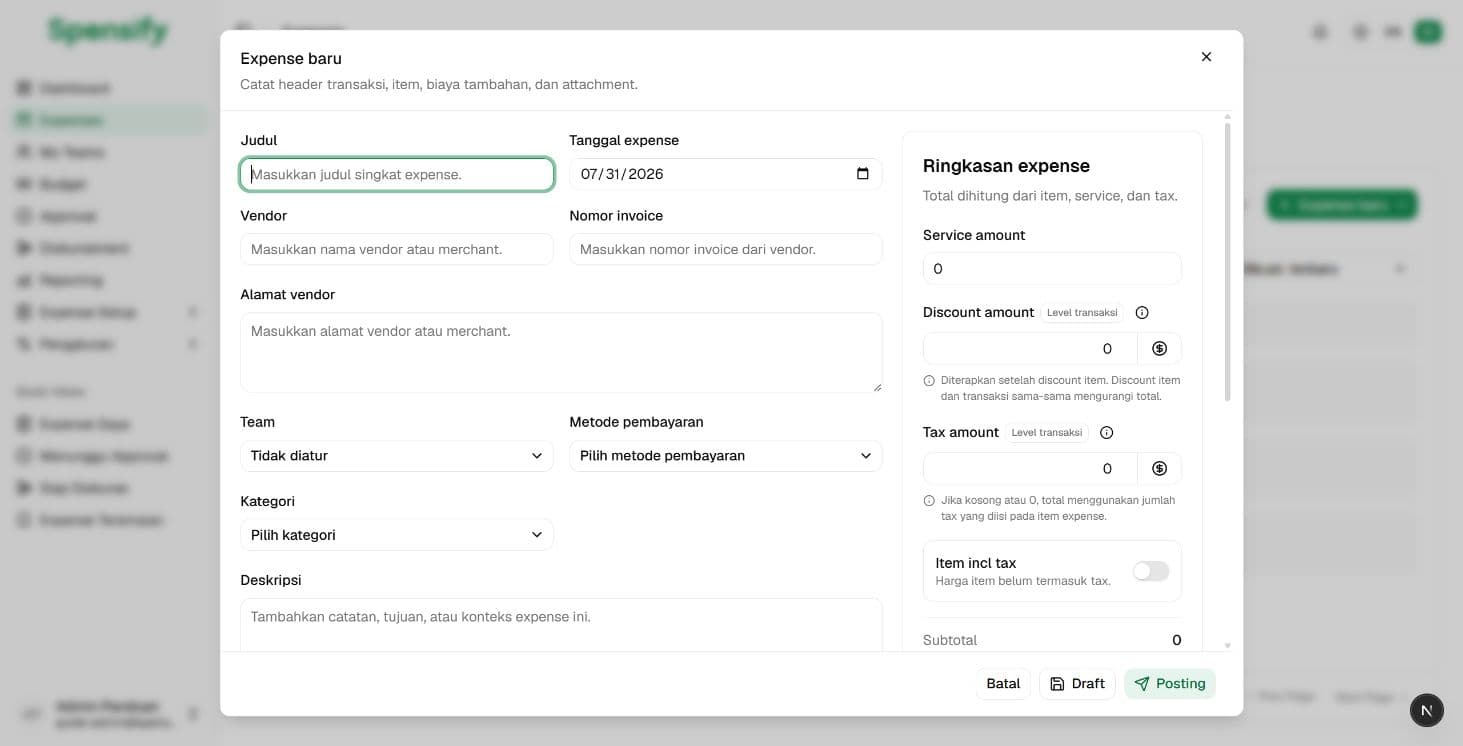Select the day segment 31 in date
This screenshot has width=1463, height=746.
(x=613, y=174)
